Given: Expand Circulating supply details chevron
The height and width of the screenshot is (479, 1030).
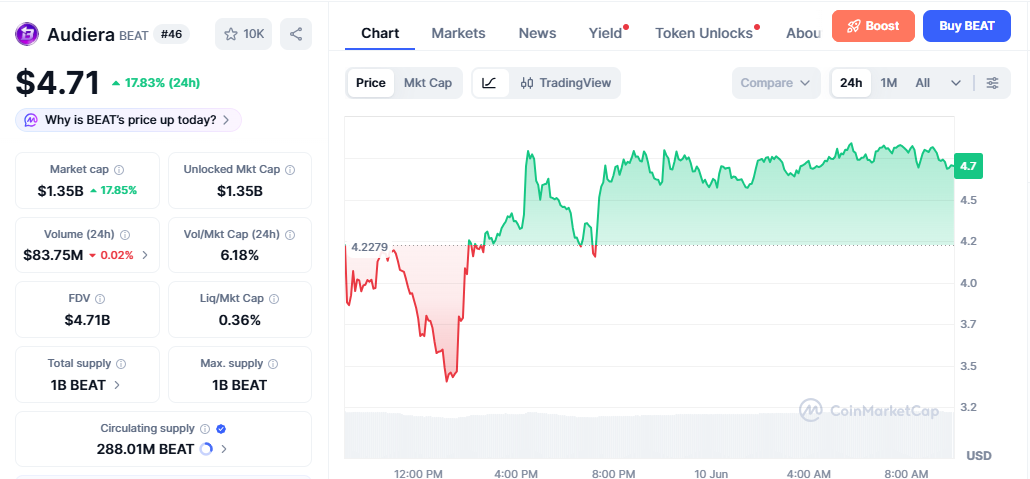Looking at the screenshot, I should [224, 449].
